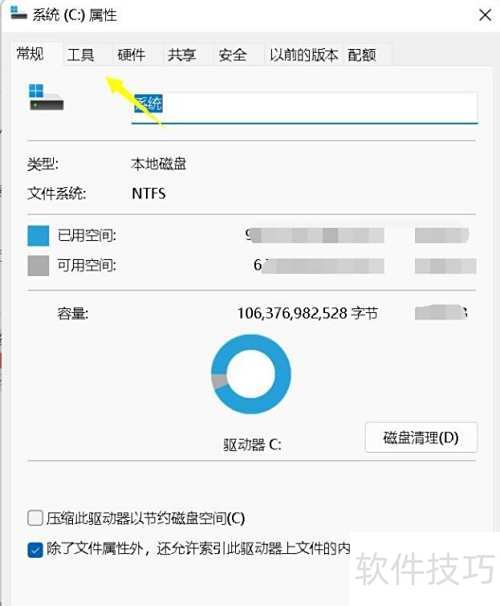Screen dimensions: 500x606
Task: Switch to the 工具 tab
Action: click(x=80, y=55)
